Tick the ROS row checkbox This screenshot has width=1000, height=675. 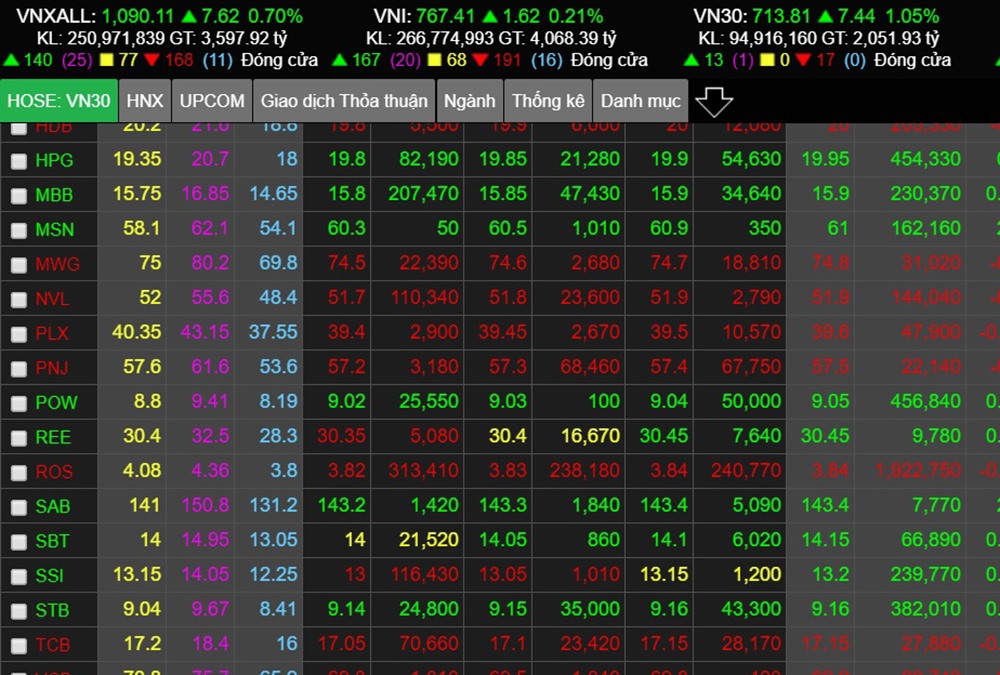[19, 472]
